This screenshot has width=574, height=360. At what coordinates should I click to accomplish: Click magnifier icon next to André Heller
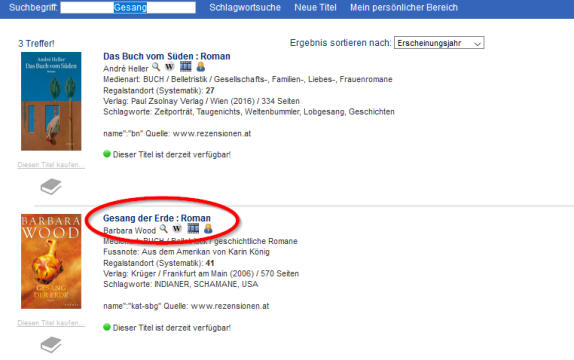tap(156, 67)
